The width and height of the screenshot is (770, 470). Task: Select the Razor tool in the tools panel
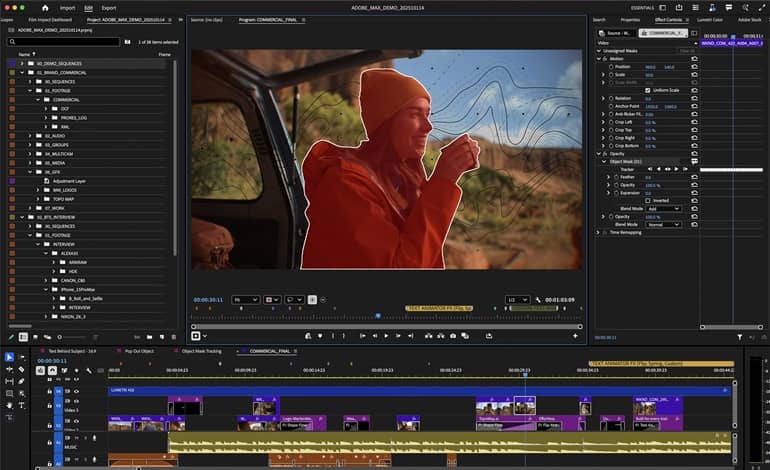tap(21, 369)
